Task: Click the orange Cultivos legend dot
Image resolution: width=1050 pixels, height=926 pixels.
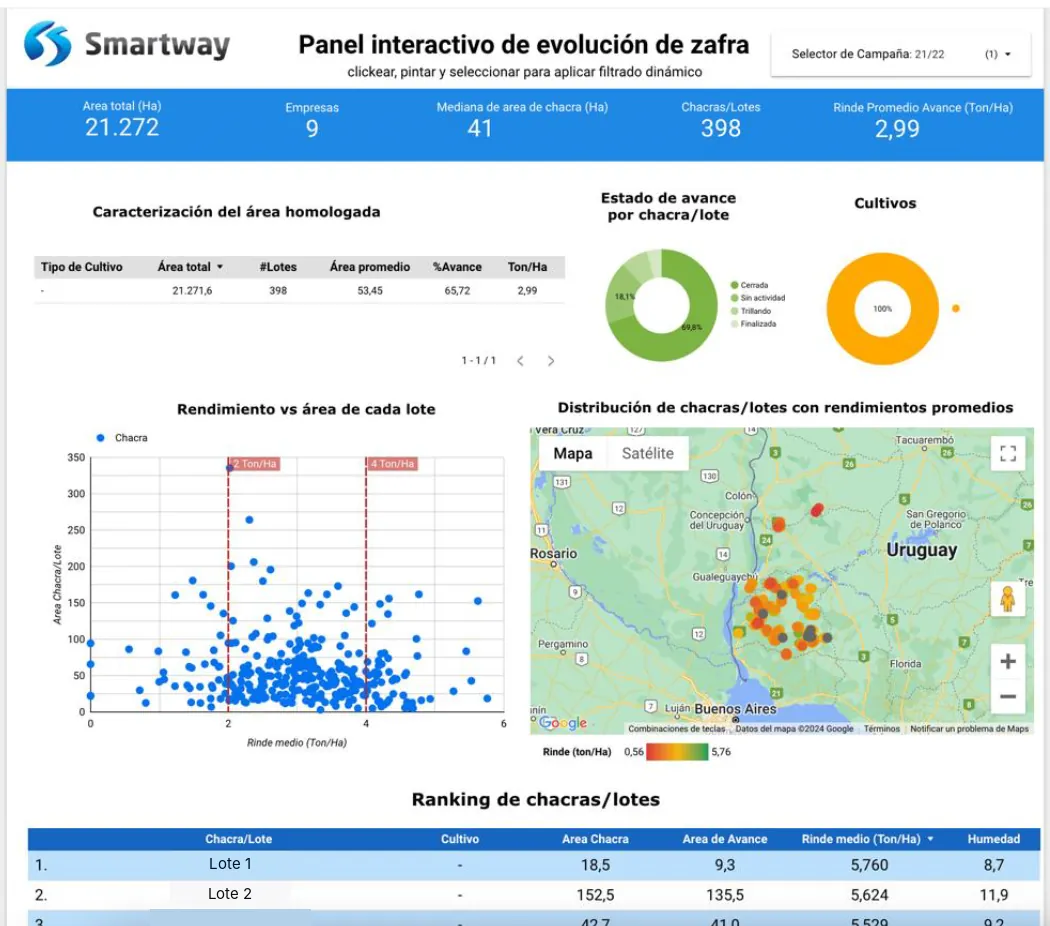Action: point(956,309)
